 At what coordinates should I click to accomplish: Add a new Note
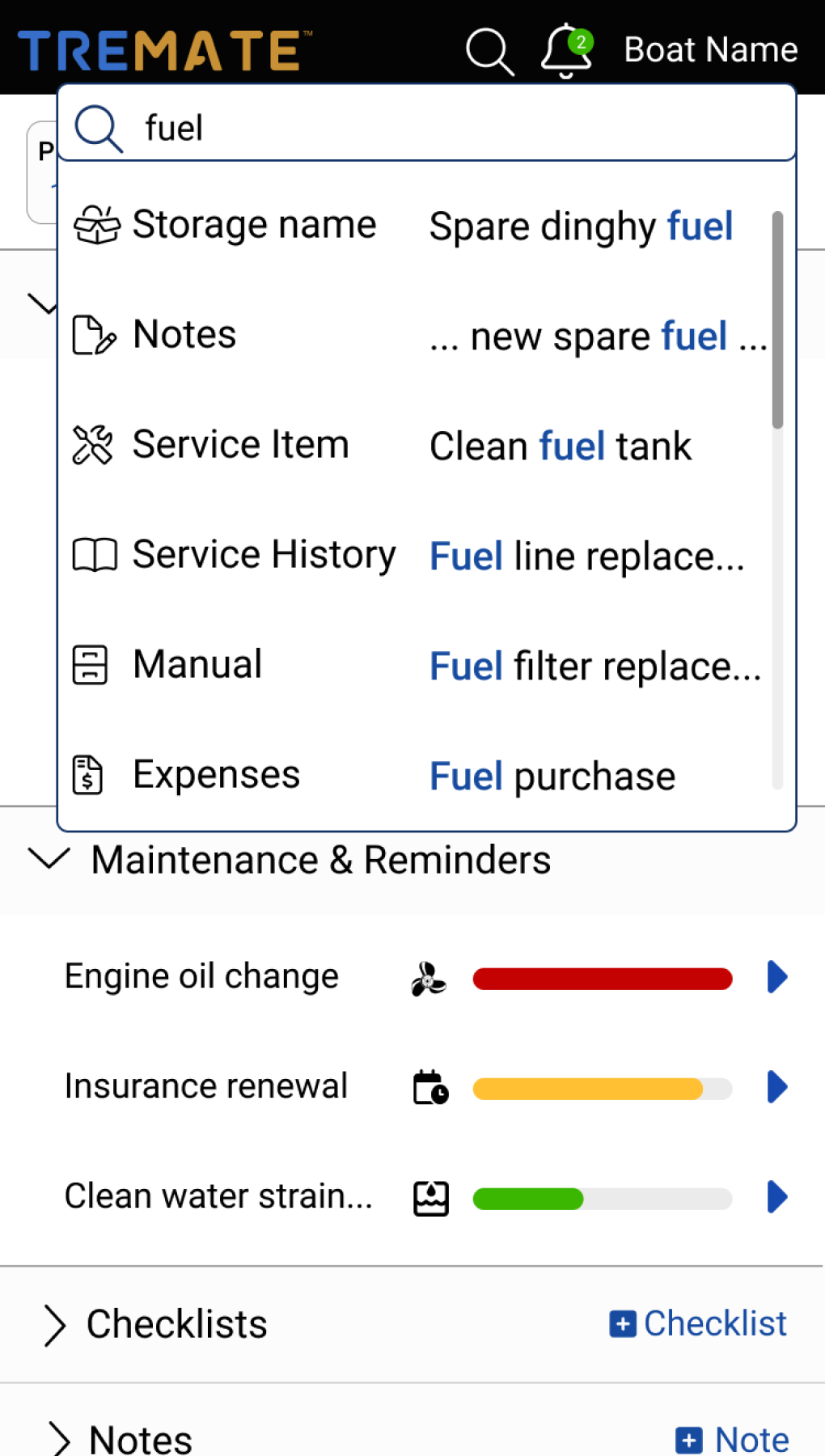[733, 1440]
